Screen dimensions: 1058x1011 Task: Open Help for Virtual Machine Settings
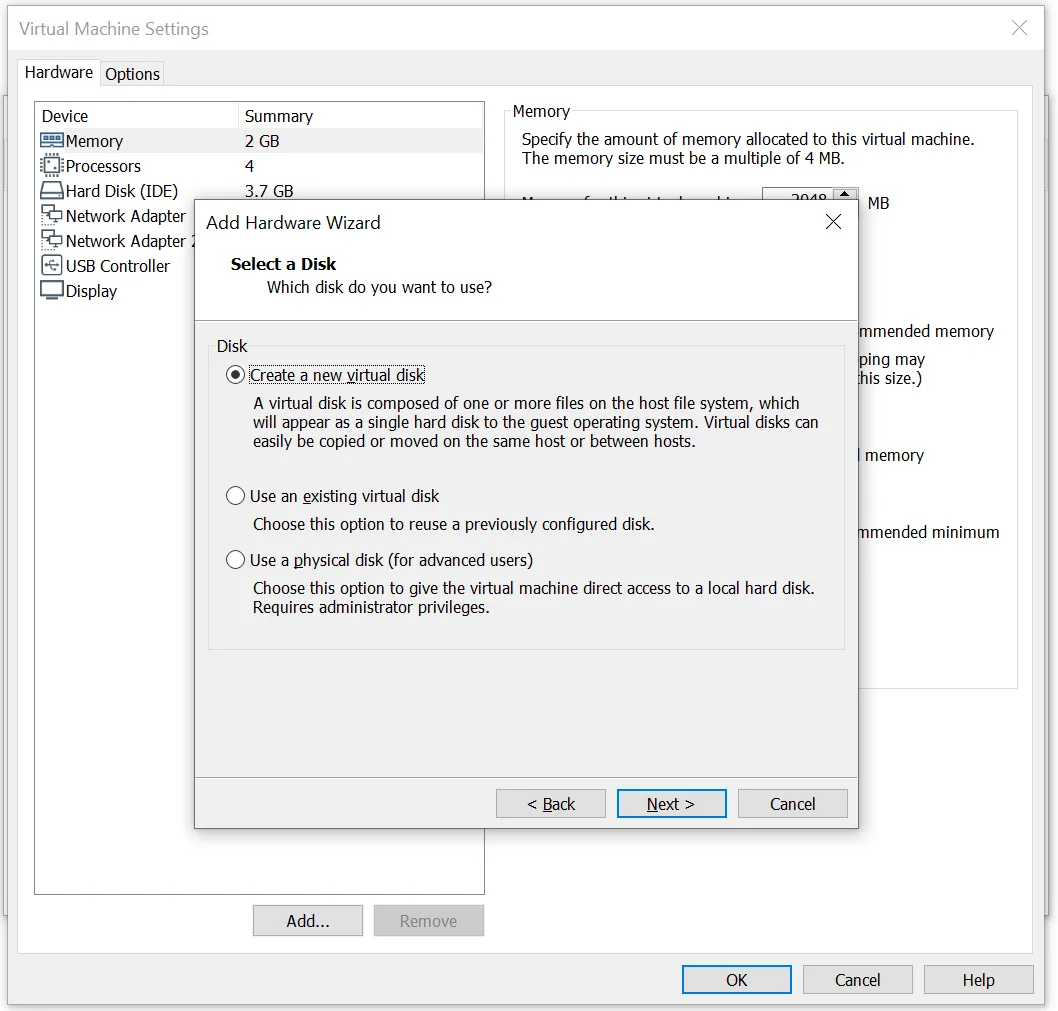(x=978, y=980)
